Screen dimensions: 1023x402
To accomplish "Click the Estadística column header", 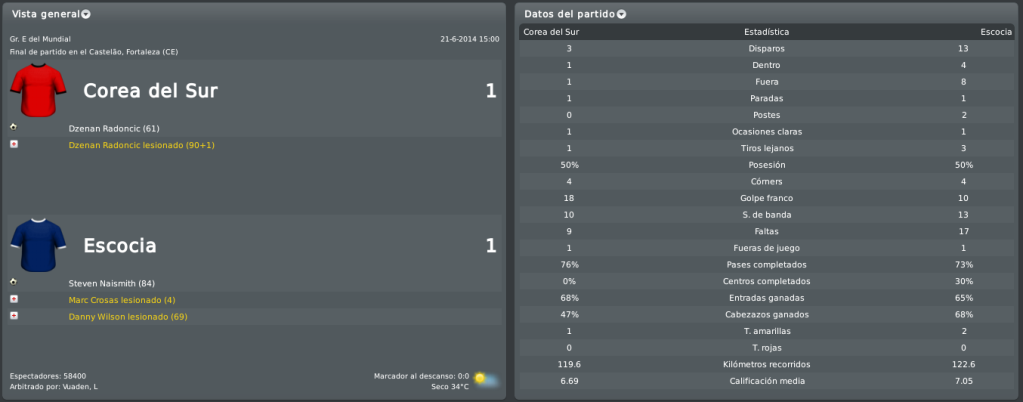I will [x=767, y=32].
